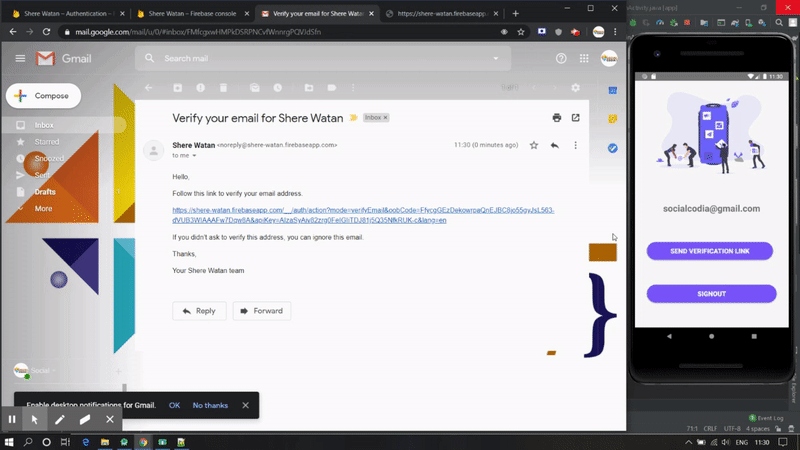Mark the email as unread
The height and width of the screenshot is (450, 800).
tap(255, 88)
